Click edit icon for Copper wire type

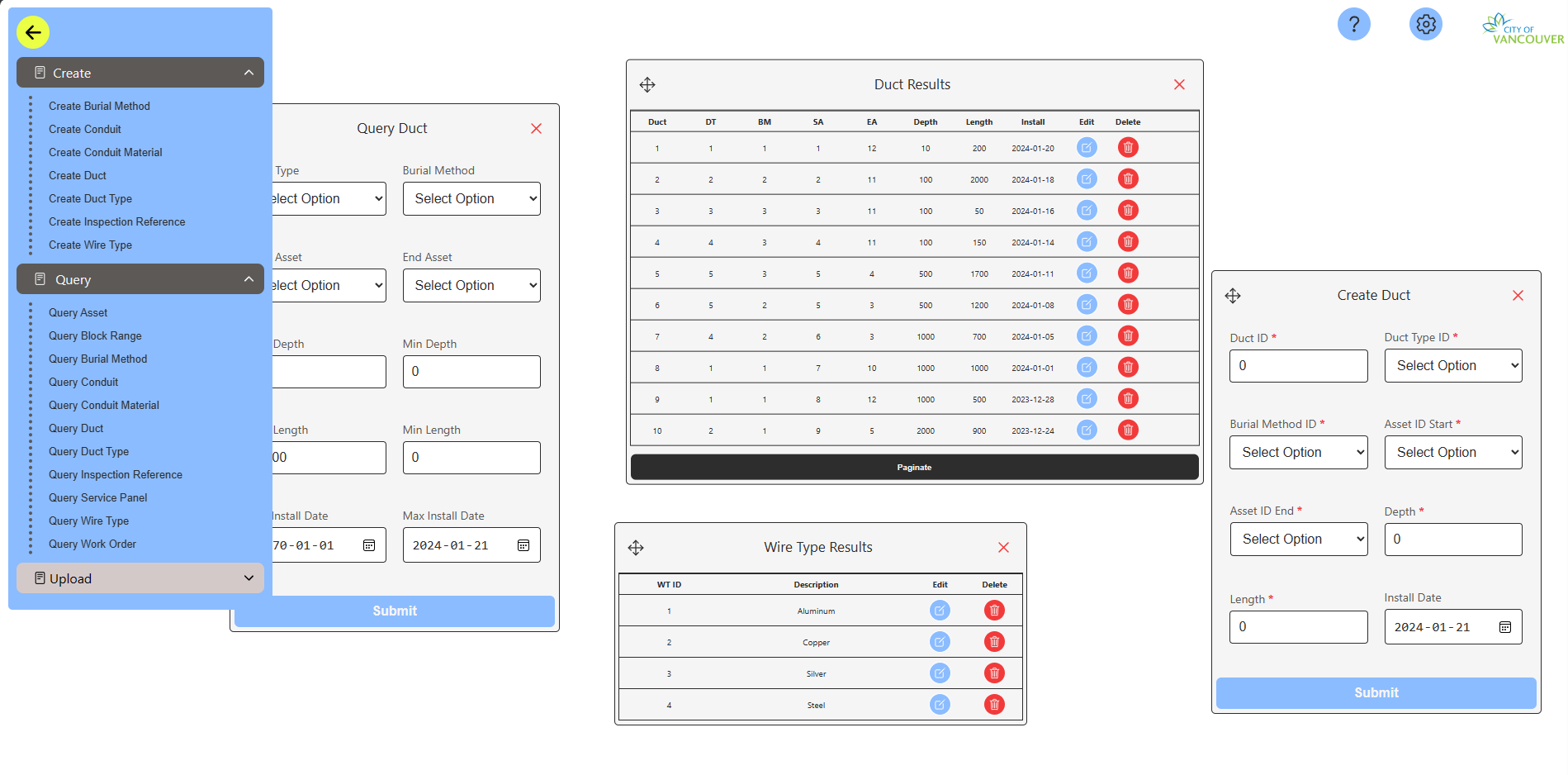[940, 642]
